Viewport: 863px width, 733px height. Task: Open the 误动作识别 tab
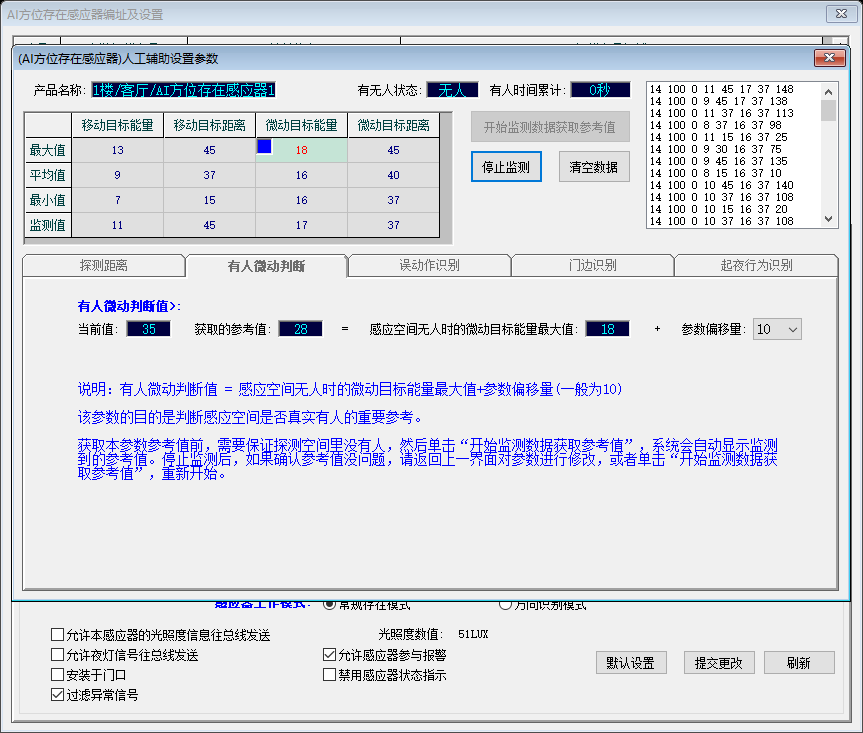click(429, 265)
